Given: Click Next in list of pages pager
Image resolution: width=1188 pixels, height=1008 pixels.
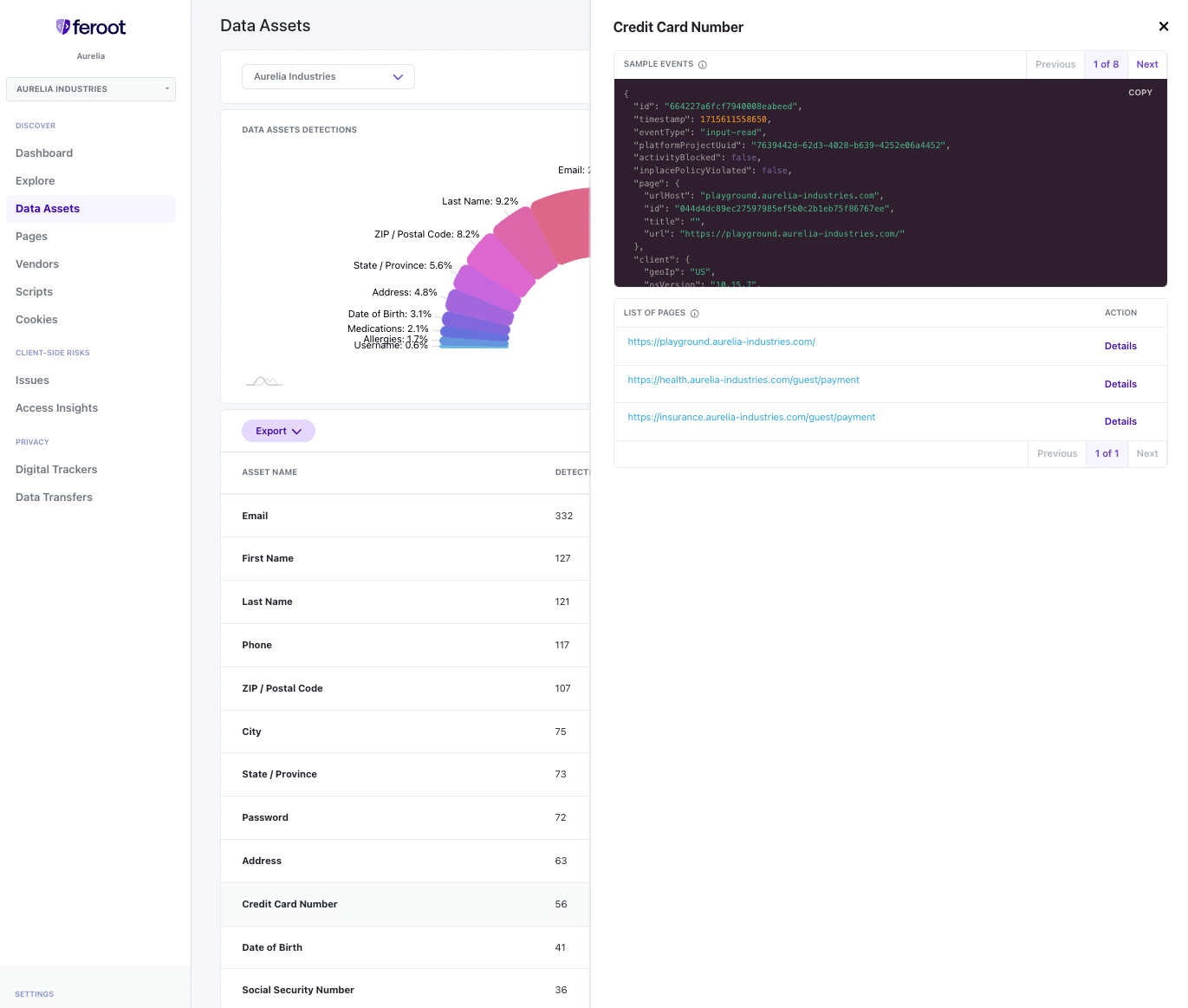Looking at the screenshot, I should [1147, 453].
